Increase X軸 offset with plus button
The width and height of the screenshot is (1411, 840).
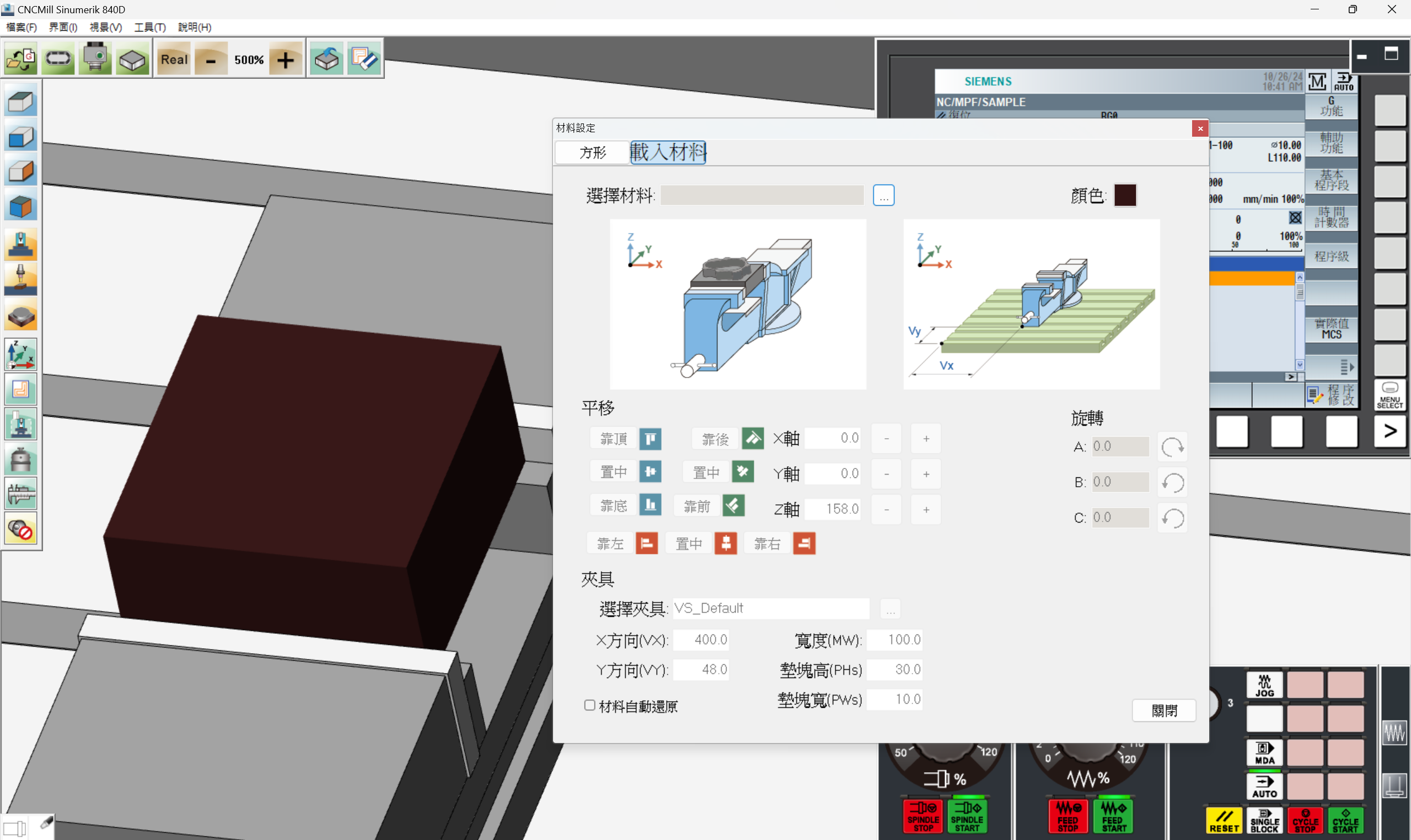[x=926, y=439]
